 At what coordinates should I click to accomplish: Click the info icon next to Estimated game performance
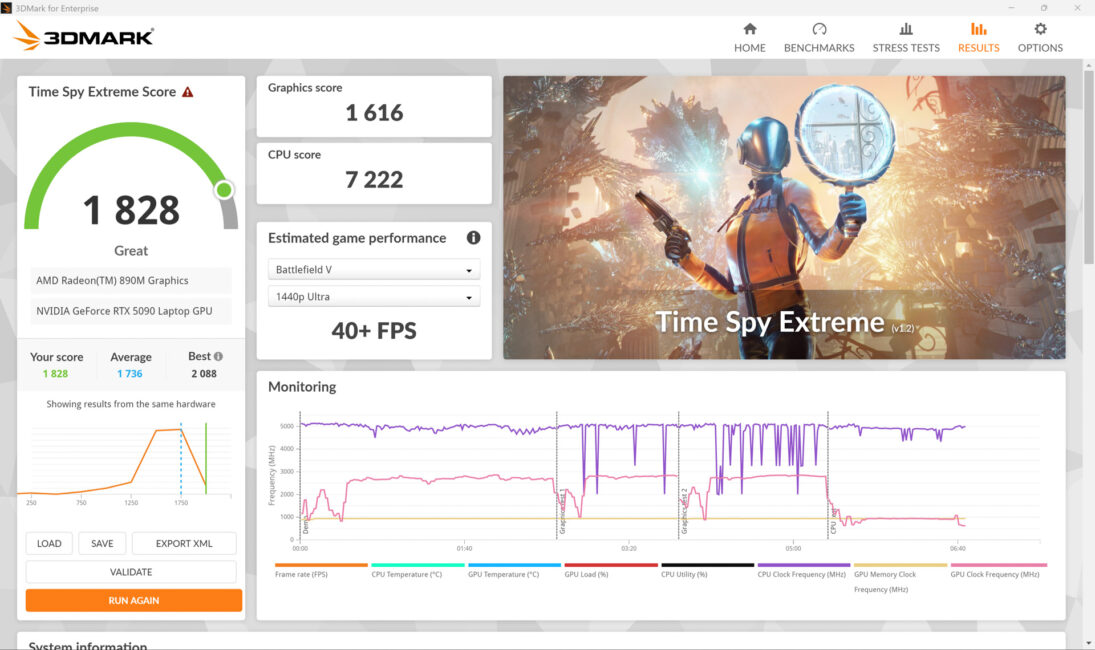tap(473, 237)
